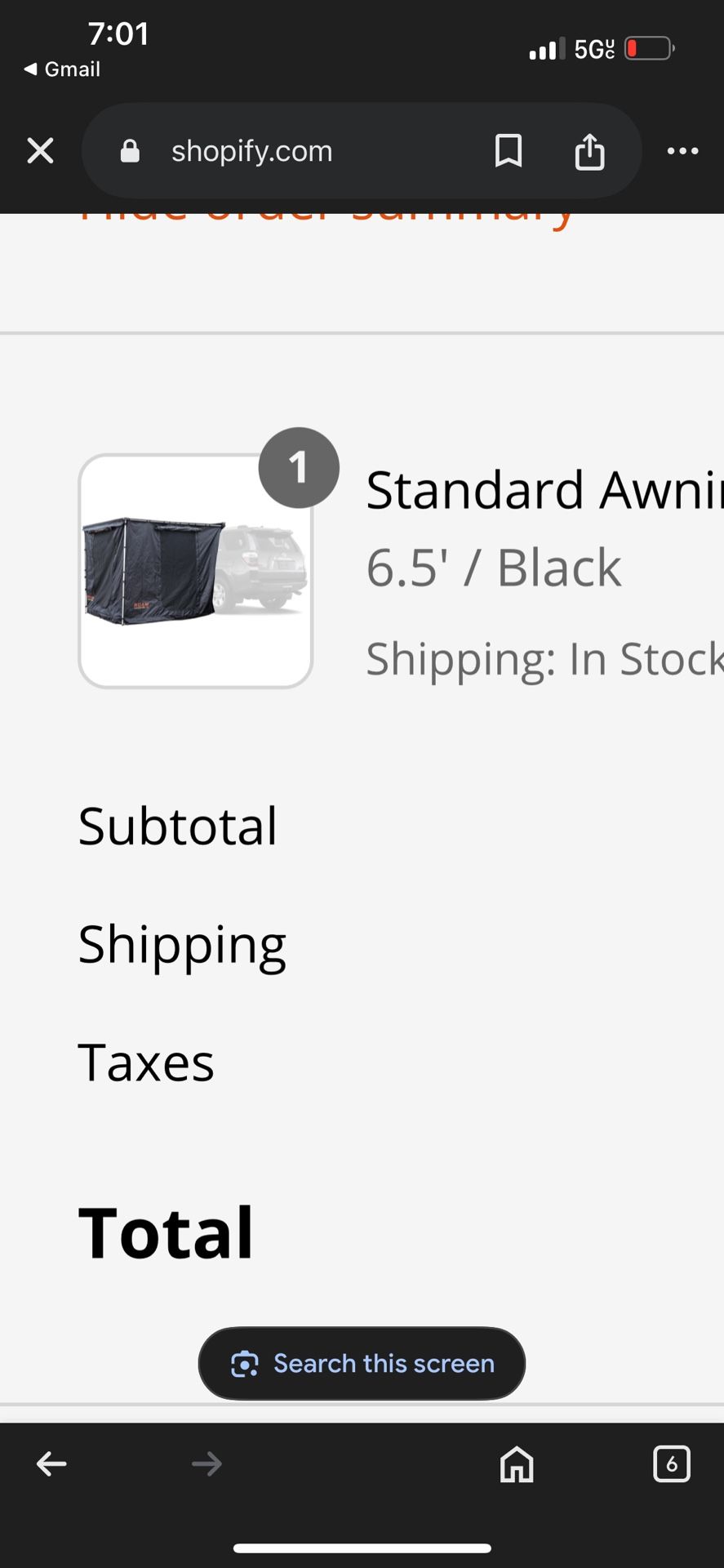Go back with the left arrow
This screenshot has width=724, height=1568.
pos(51,1464)
